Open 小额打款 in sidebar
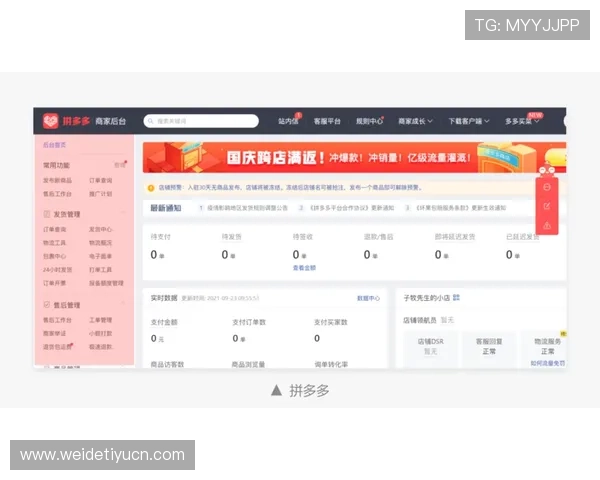 click(x=101, y=333)
